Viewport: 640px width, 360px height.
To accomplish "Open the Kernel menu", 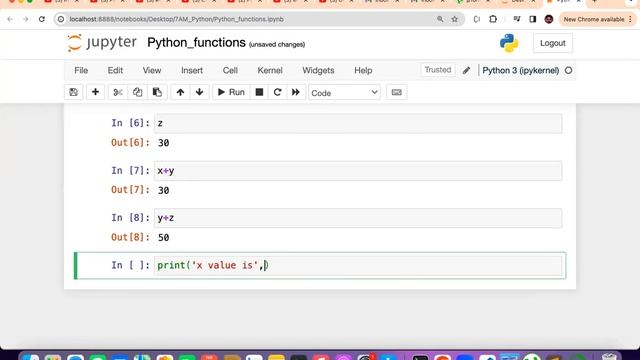I will (270, 70).
